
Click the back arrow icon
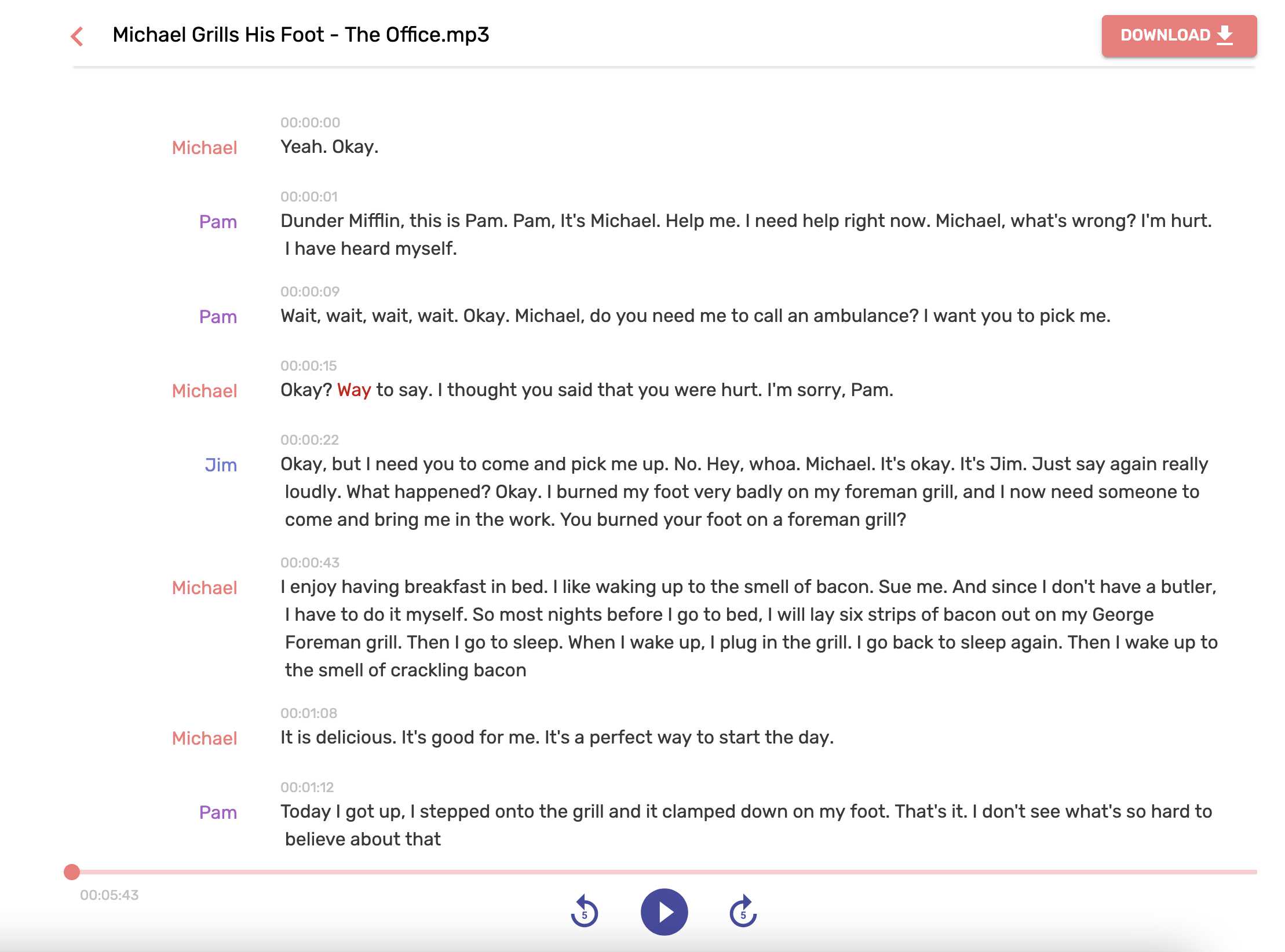pos(77,36)
